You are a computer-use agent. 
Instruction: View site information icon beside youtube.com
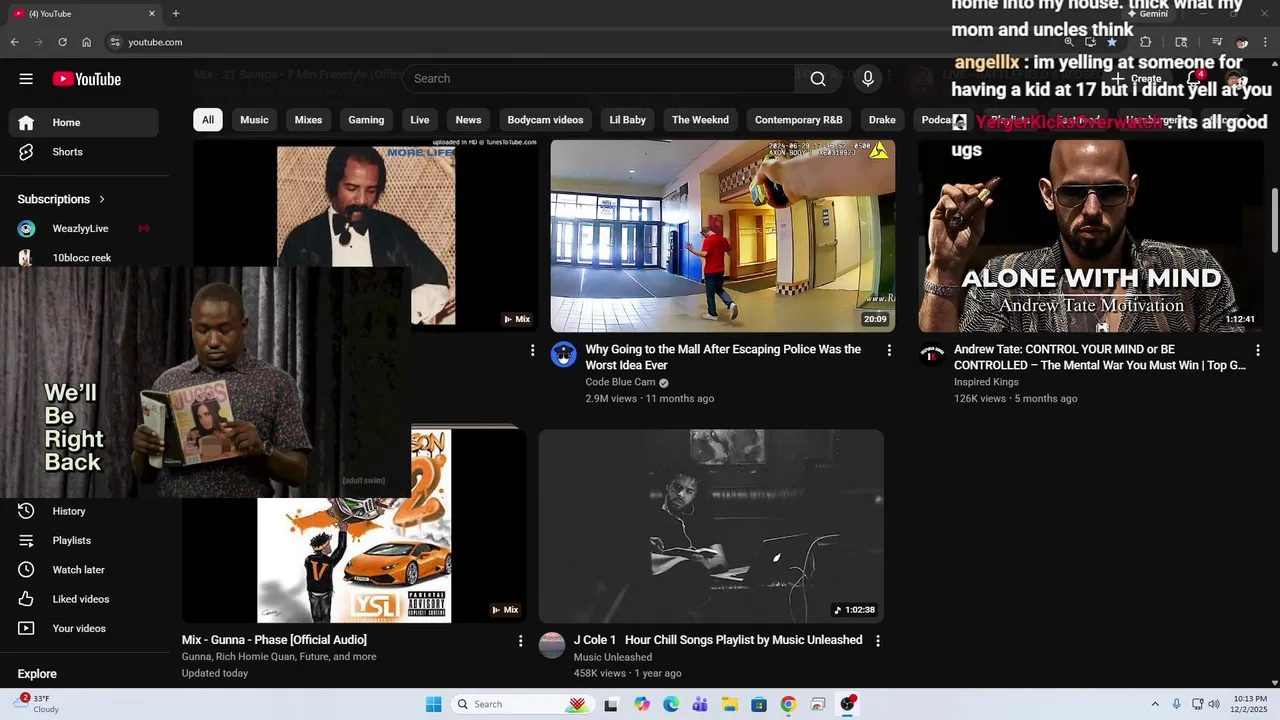115,42
